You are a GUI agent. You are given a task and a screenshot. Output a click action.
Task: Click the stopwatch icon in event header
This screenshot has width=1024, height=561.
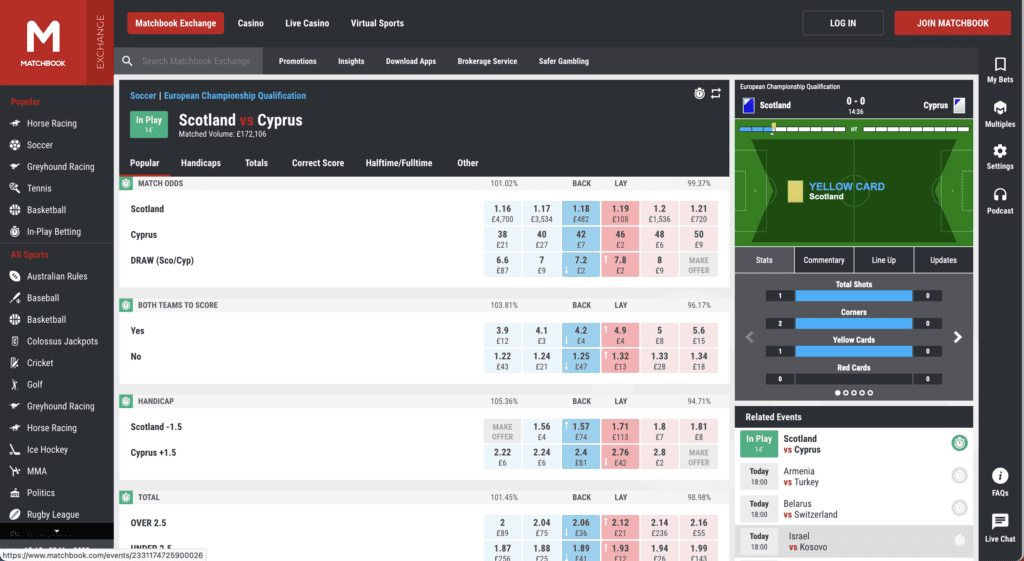click(x=699, y=93)
